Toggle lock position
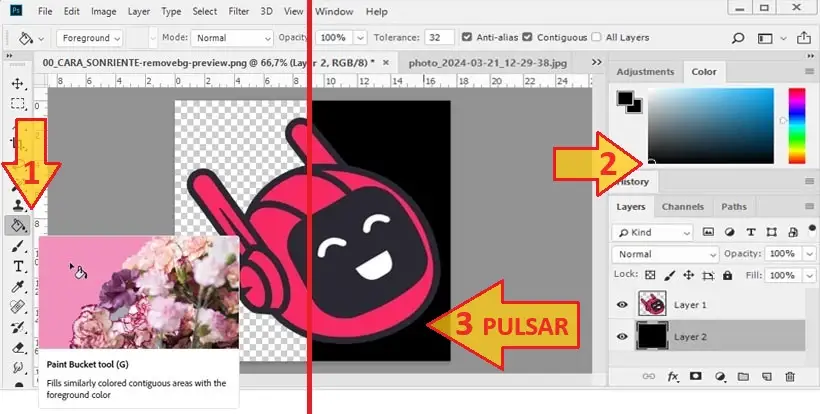 [x=688, y=275]
